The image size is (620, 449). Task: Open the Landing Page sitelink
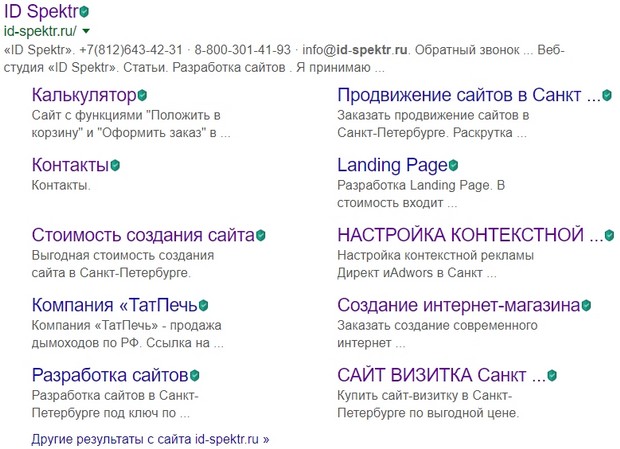coord(393,165)
